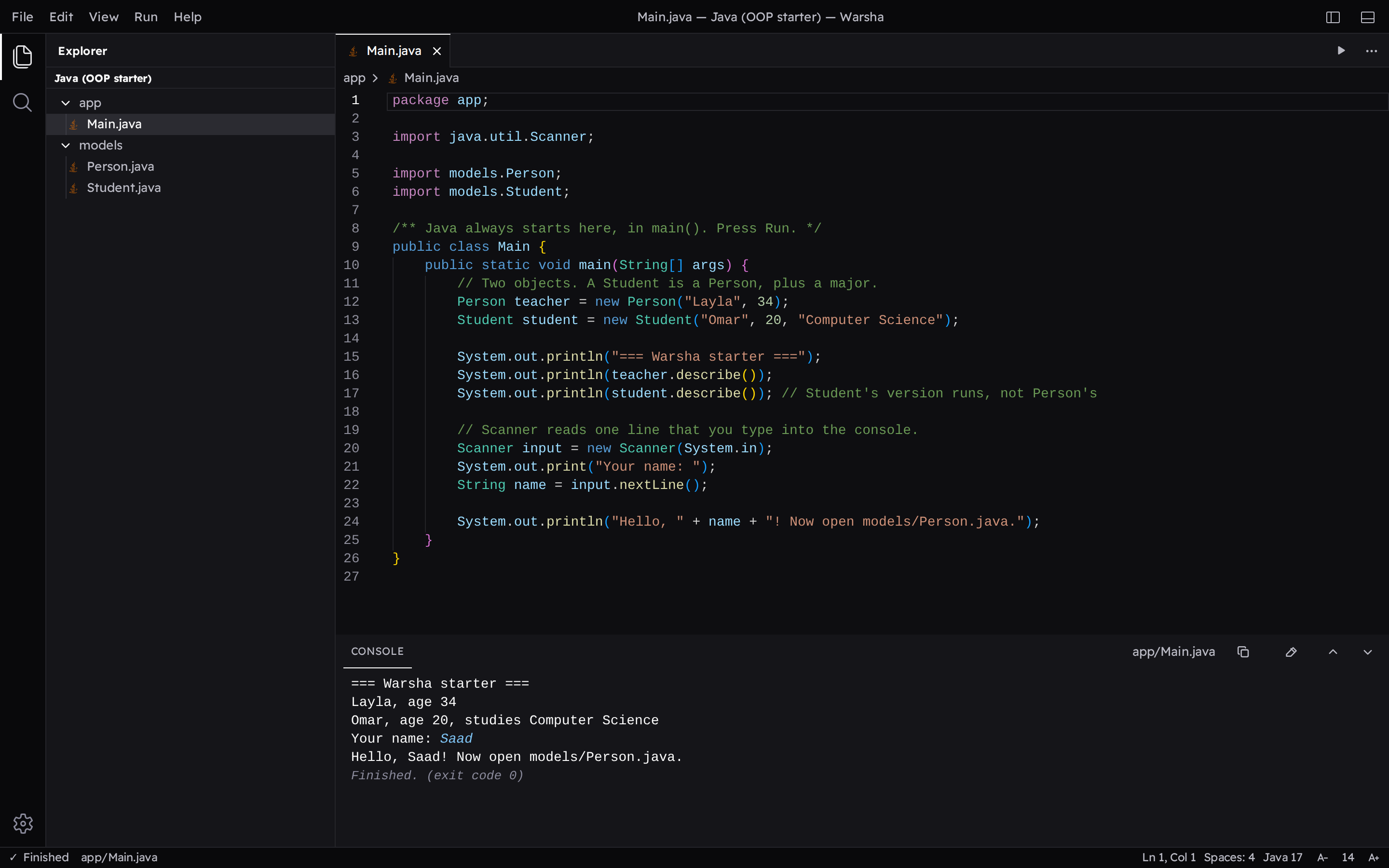Clear the console with the eraser icon
The image size is (1389, 868).
coord(1291,651)
